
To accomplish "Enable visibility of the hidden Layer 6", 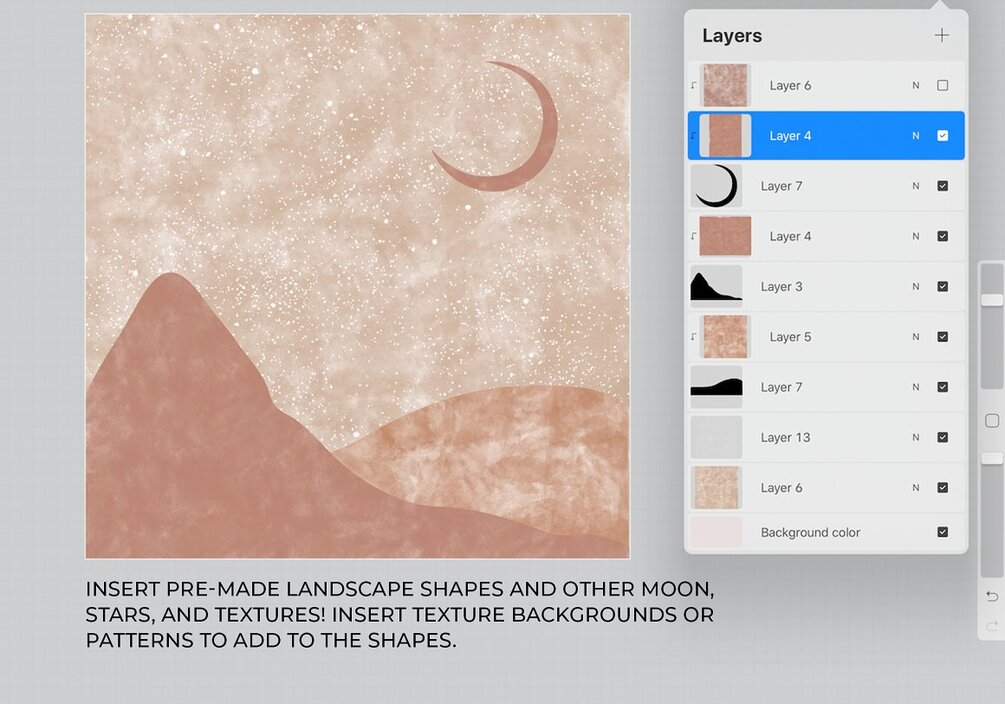I will (942, 85).
